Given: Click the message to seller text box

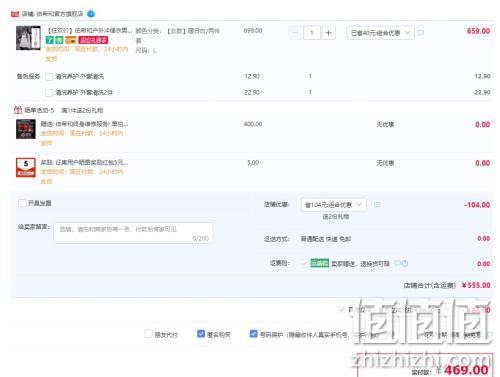Looking at the screenshot, I should click(133, 233).
